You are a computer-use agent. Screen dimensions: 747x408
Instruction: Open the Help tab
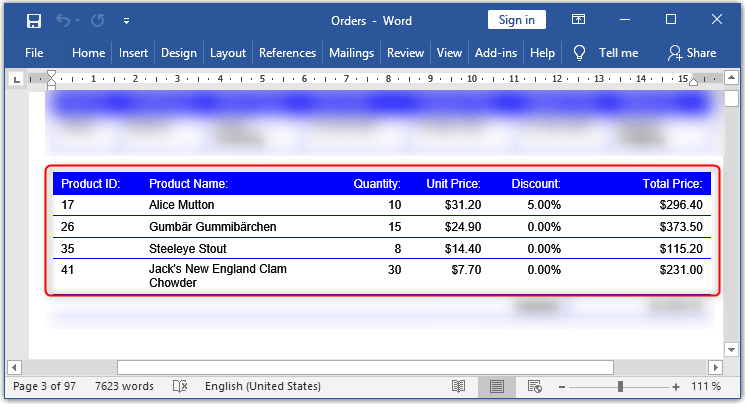[x=543, y=53]
